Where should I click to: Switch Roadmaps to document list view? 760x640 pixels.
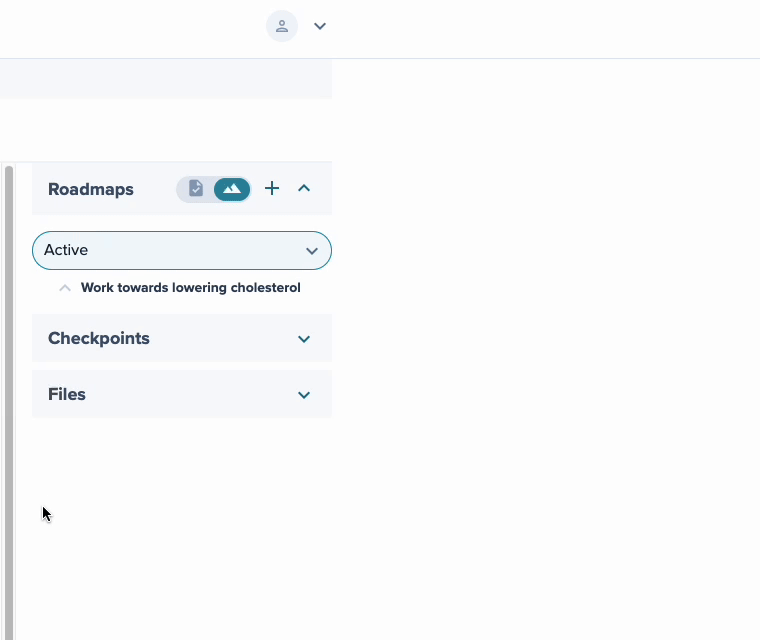coord(196,189)
